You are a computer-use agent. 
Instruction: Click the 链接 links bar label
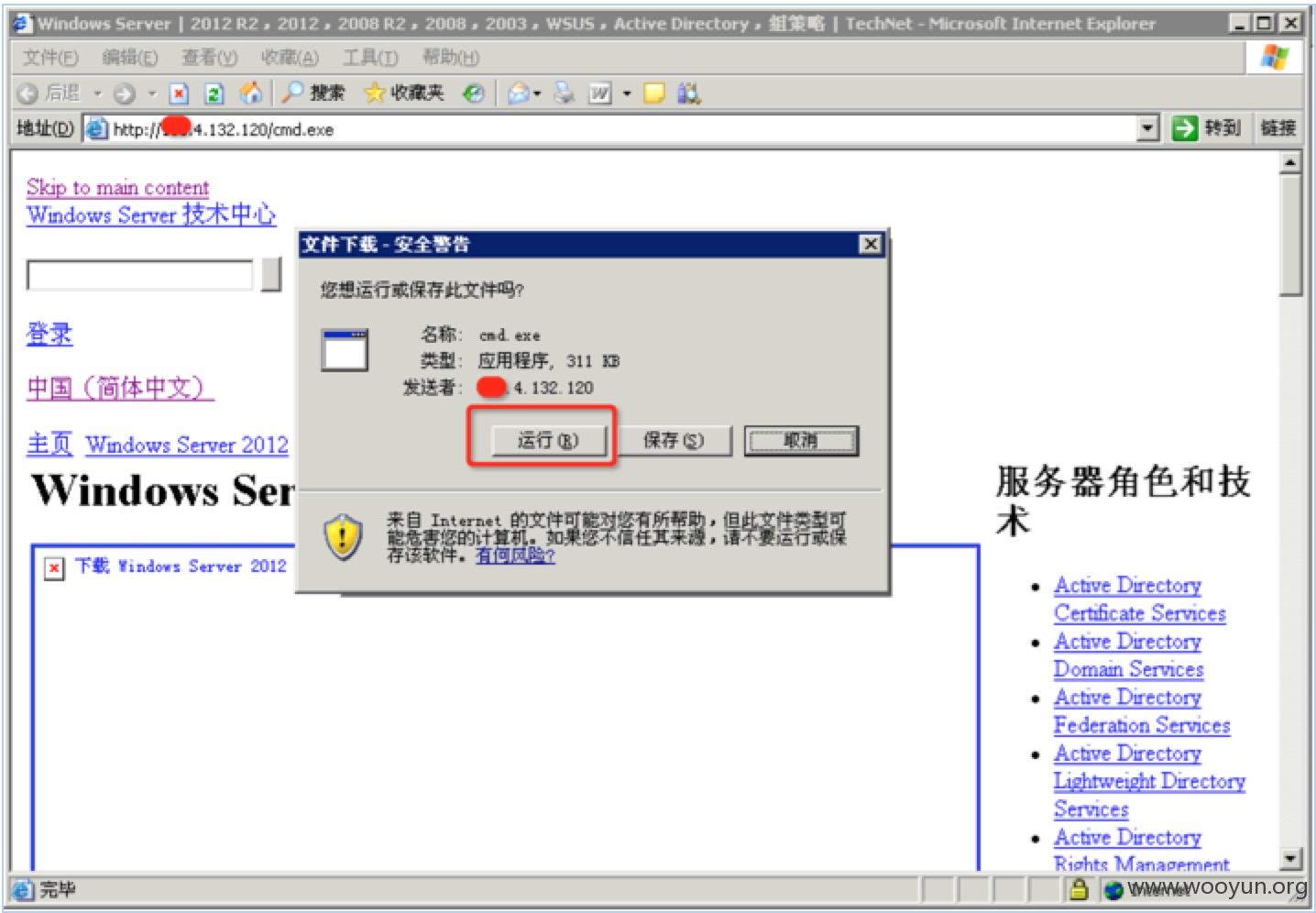pyautogui.click(x=1278, y=128)
